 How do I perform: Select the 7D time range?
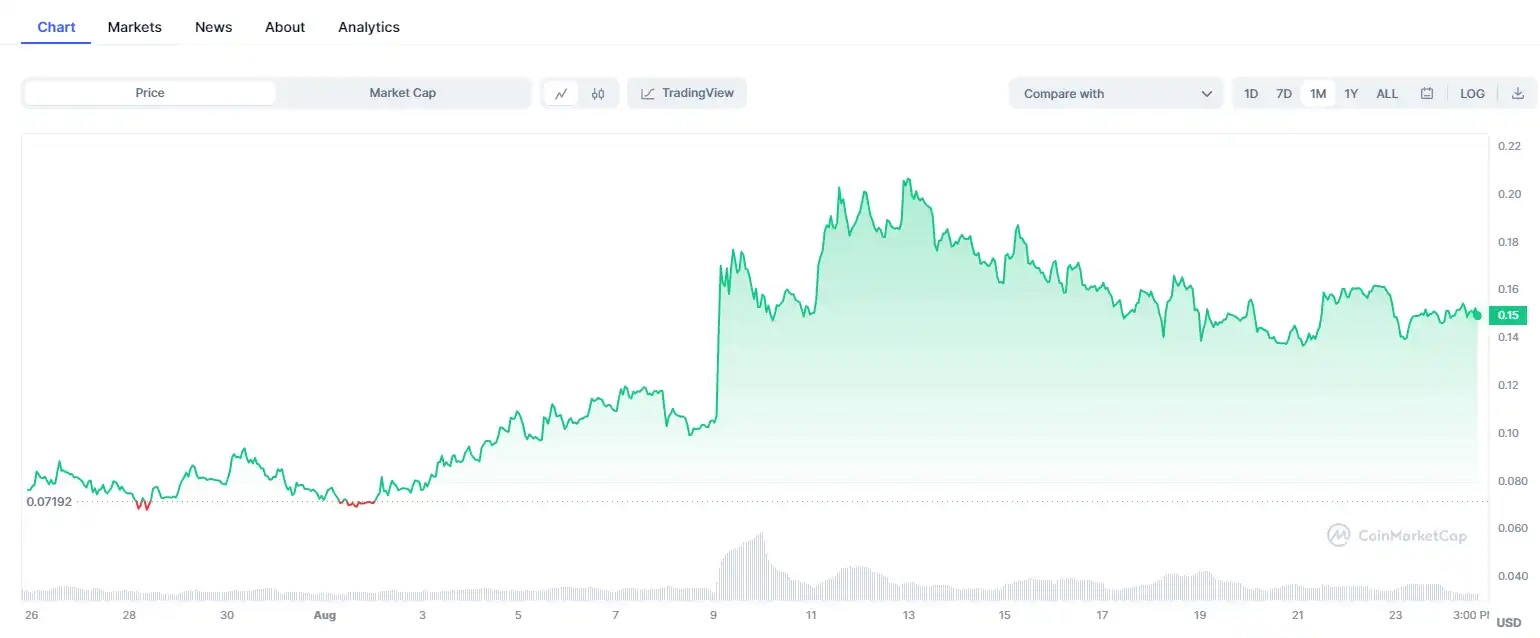point(1284,94)
